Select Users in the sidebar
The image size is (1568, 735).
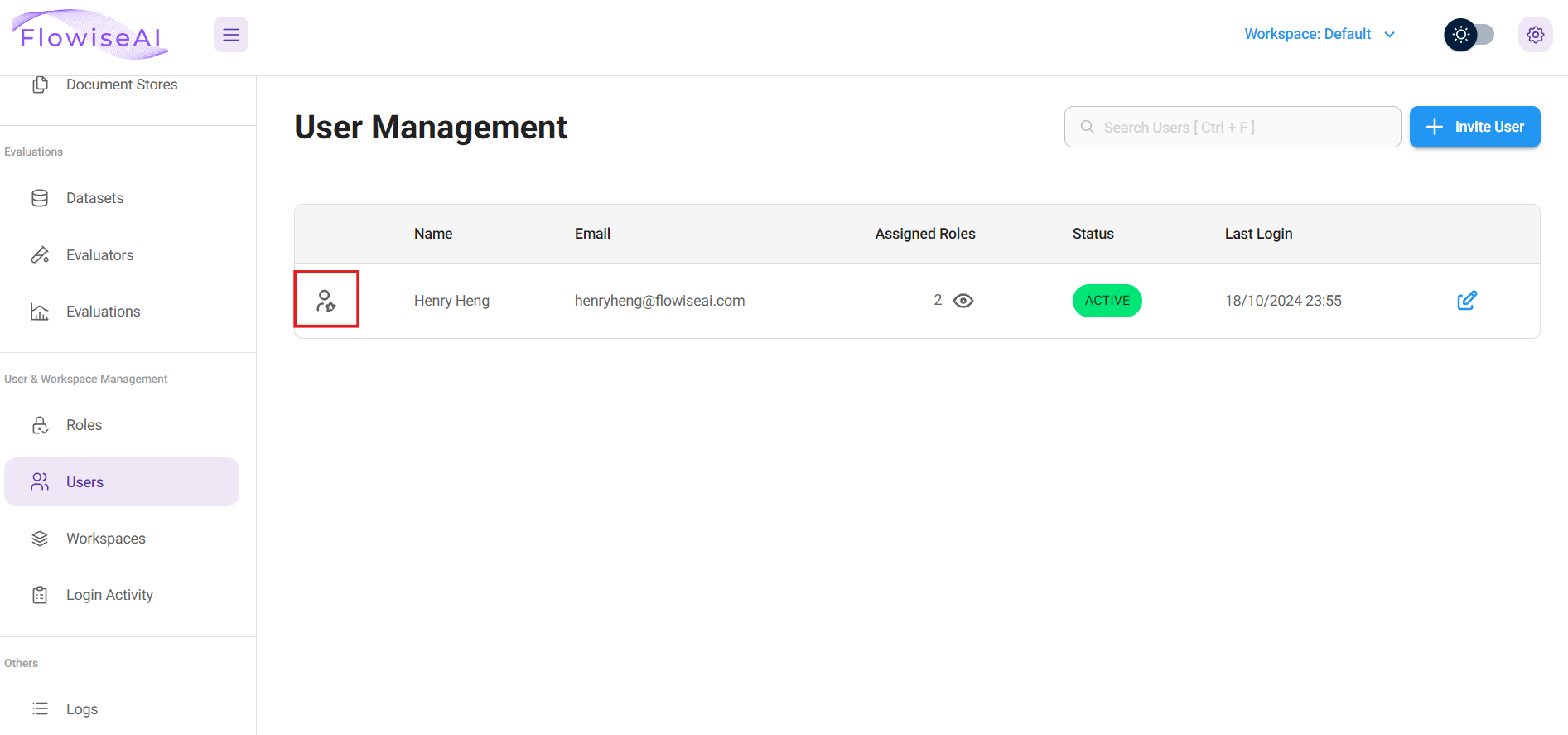(x=84, y=482)
